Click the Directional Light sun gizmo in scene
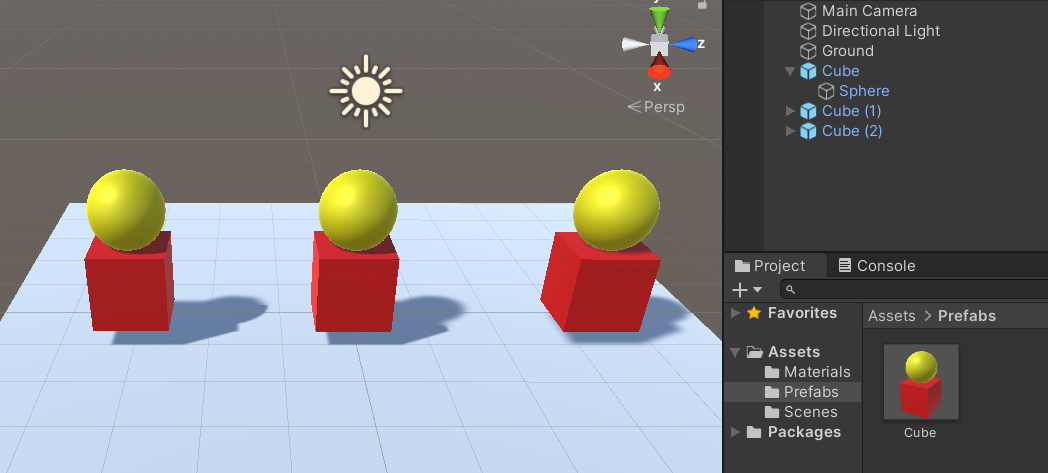Screen dimensions: 1048x473 click(x=366, y=92)
